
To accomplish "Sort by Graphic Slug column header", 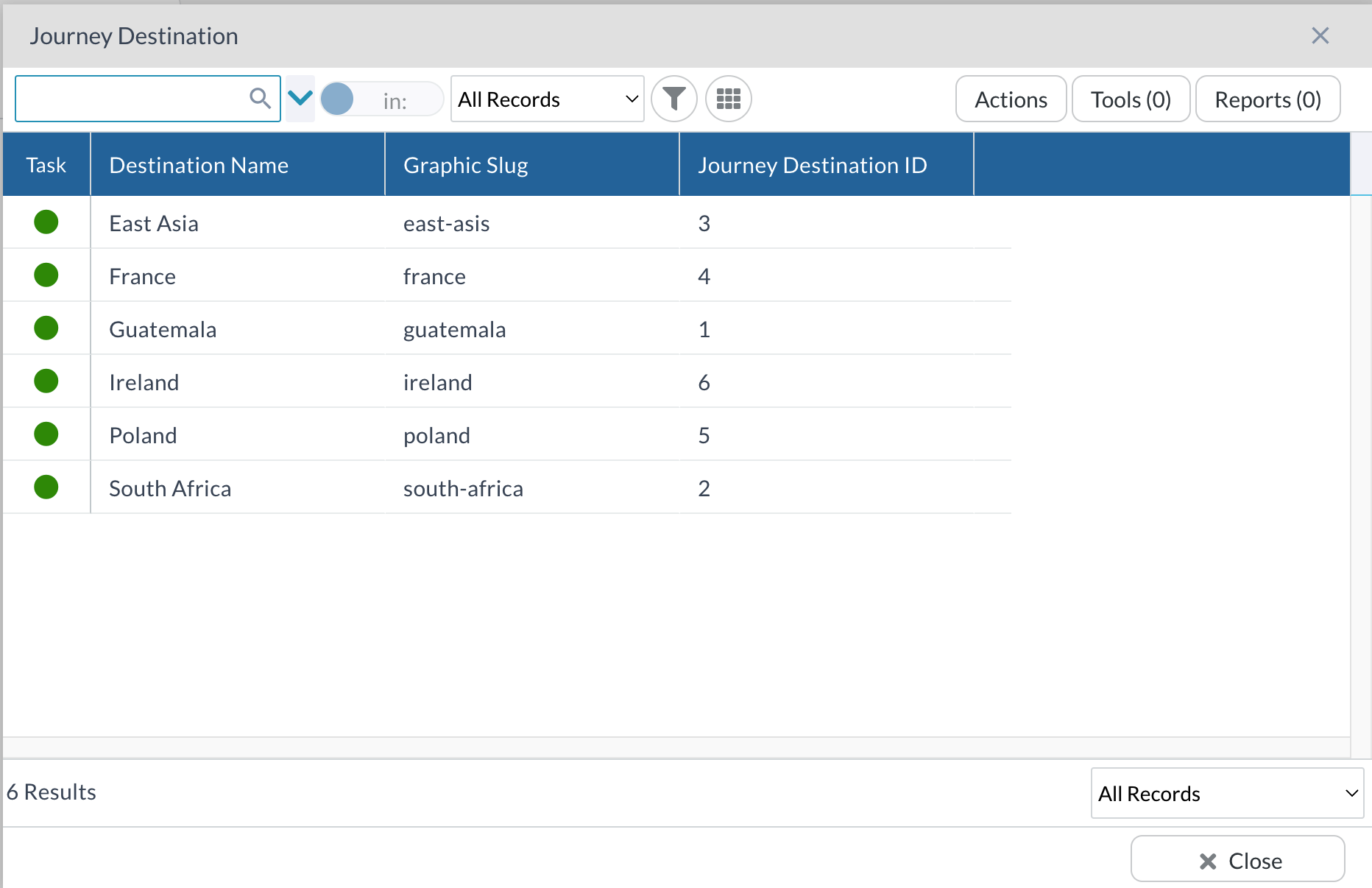I will coord(531,165).
